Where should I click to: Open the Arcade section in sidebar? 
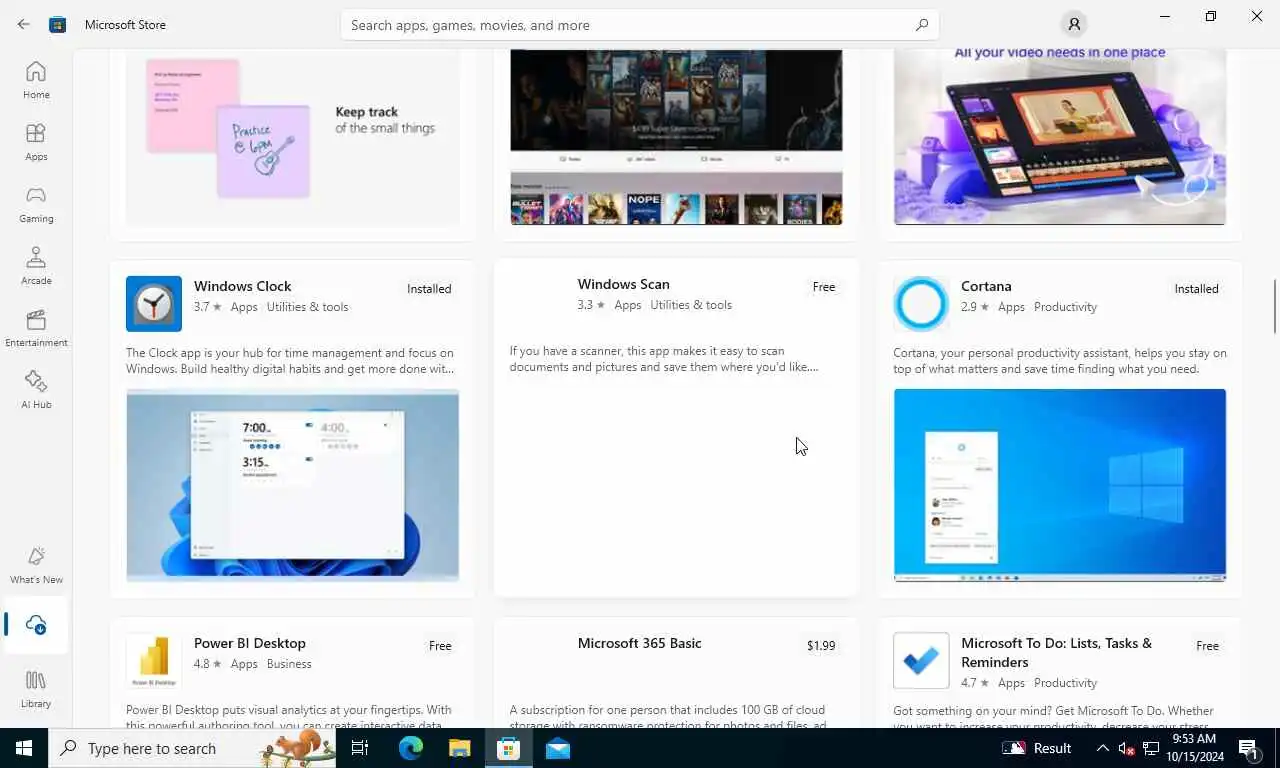36,266
